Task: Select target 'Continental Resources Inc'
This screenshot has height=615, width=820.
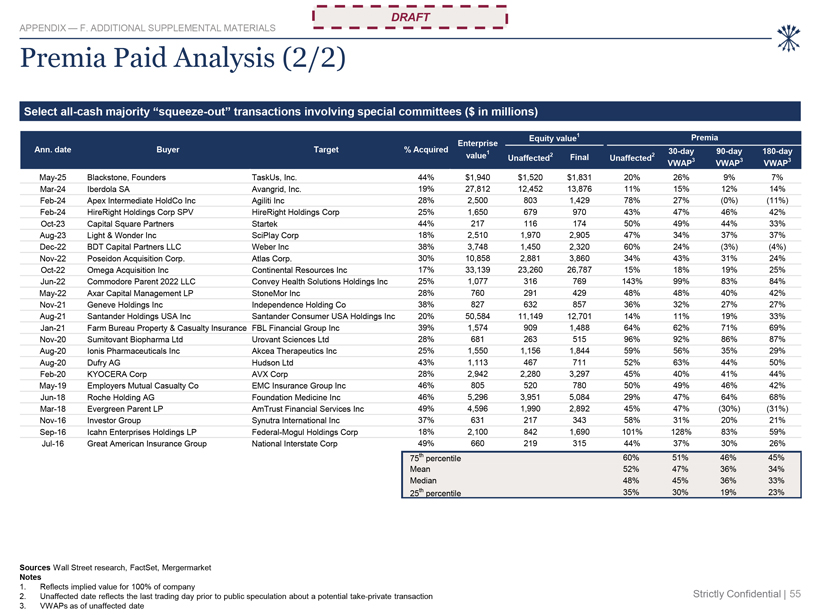Action: click(299, 270)
